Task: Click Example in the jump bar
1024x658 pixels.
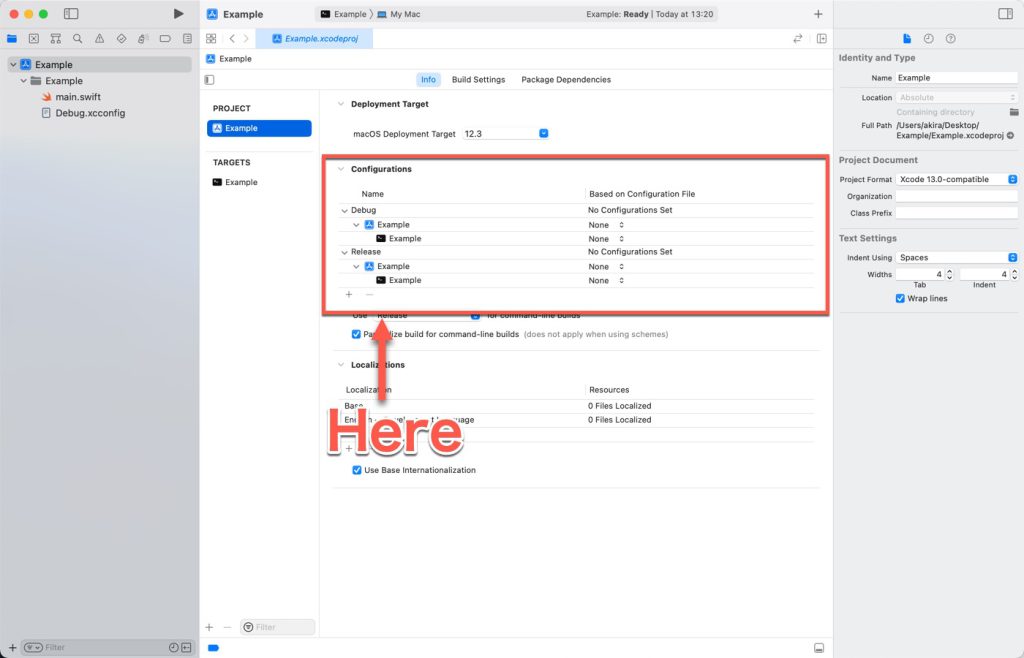Action: coord(229,59)
